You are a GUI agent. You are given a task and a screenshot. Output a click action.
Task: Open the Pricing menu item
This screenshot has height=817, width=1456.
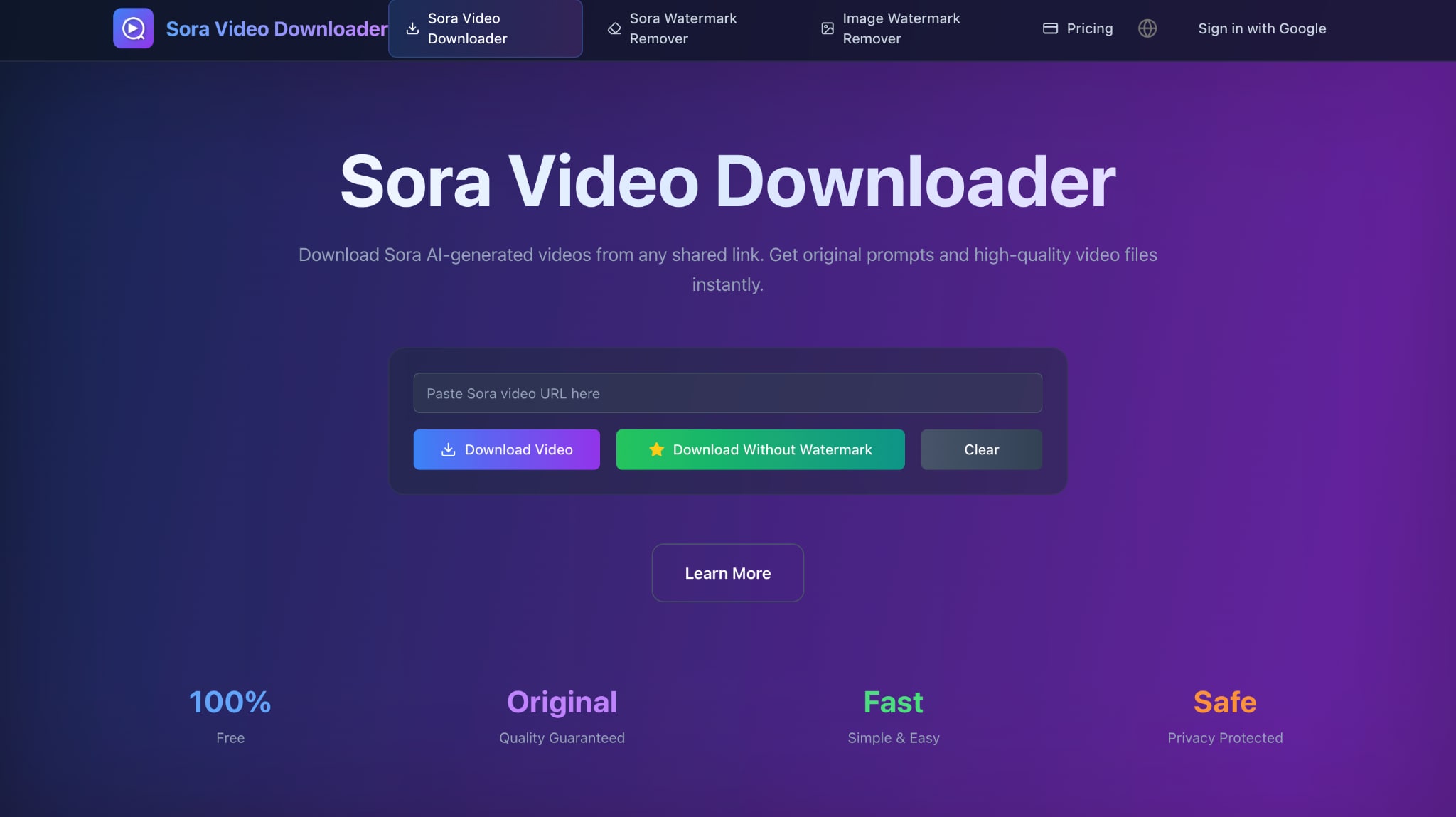[1088, 28]
